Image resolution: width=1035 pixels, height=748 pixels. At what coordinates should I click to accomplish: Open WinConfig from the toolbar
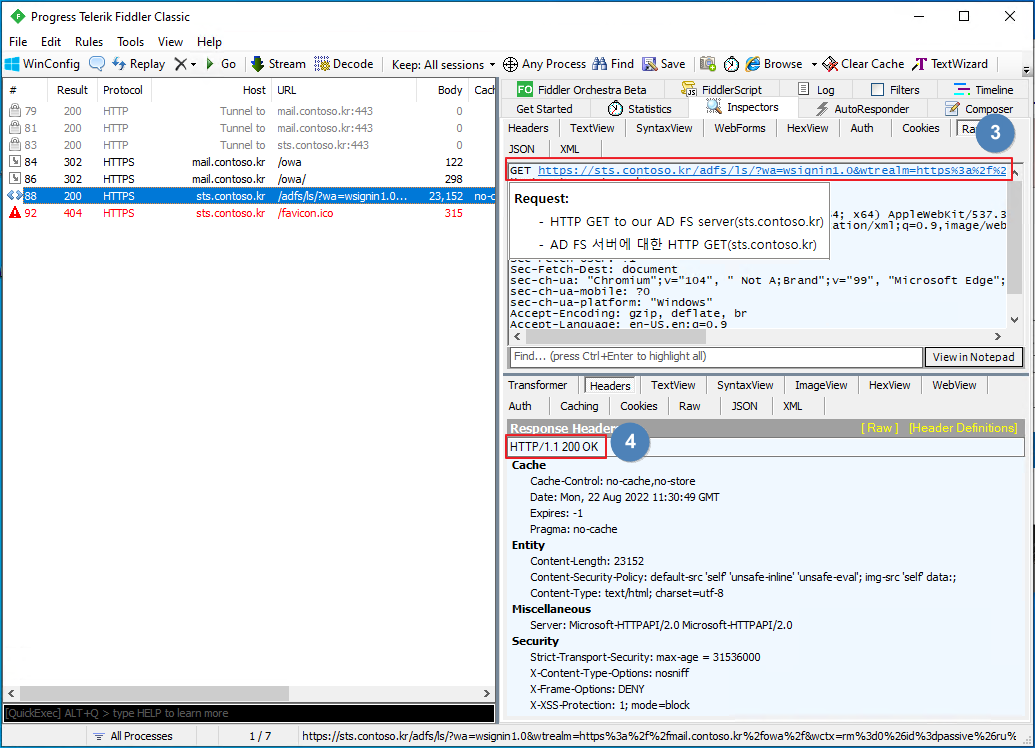tap(43, 64)
